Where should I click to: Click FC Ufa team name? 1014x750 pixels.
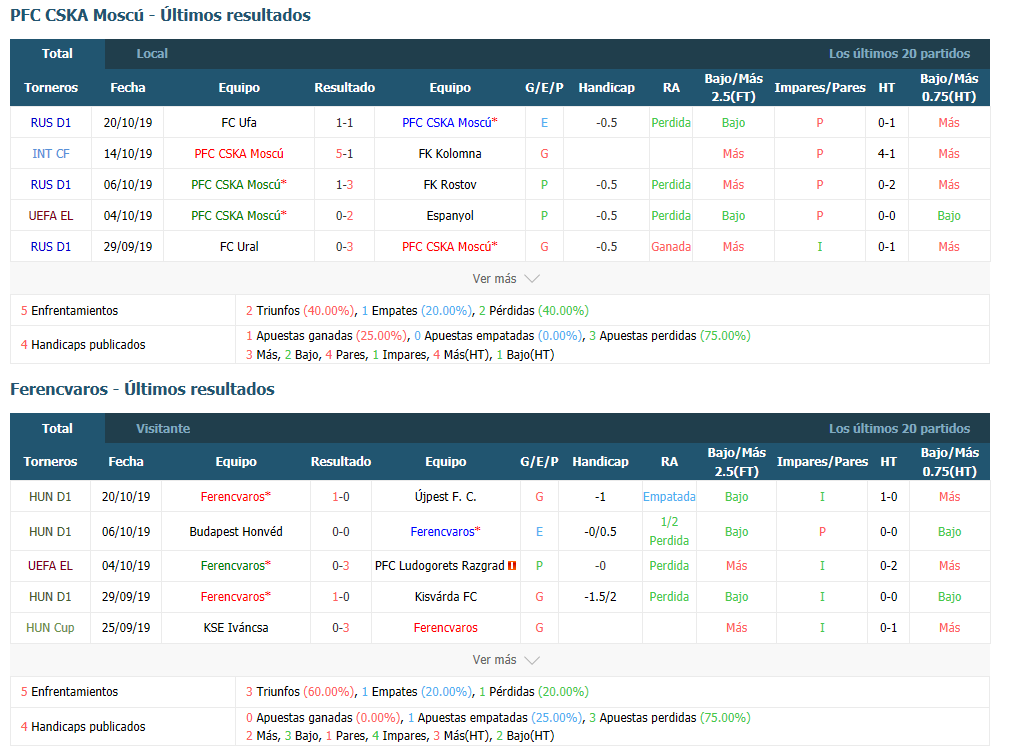pos(239,122)
